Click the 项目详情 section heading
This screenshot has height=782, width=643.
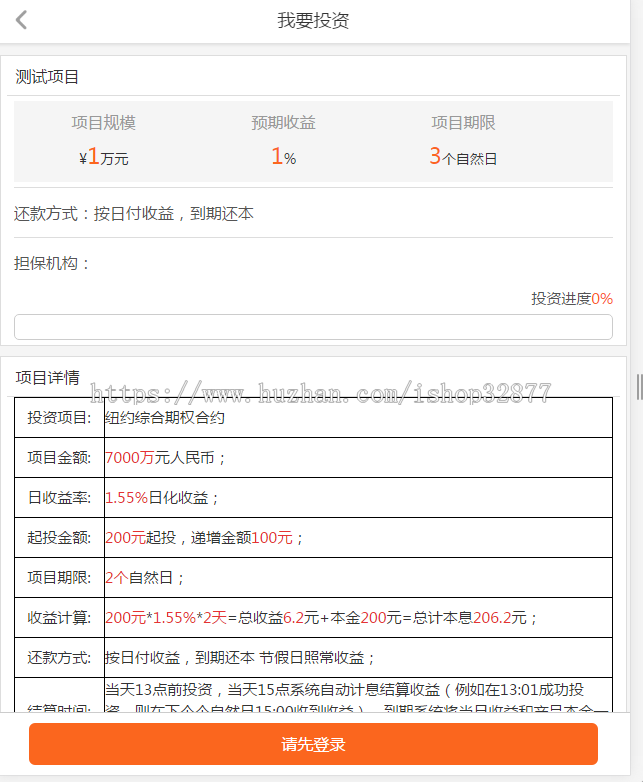[x=47, y=378]
